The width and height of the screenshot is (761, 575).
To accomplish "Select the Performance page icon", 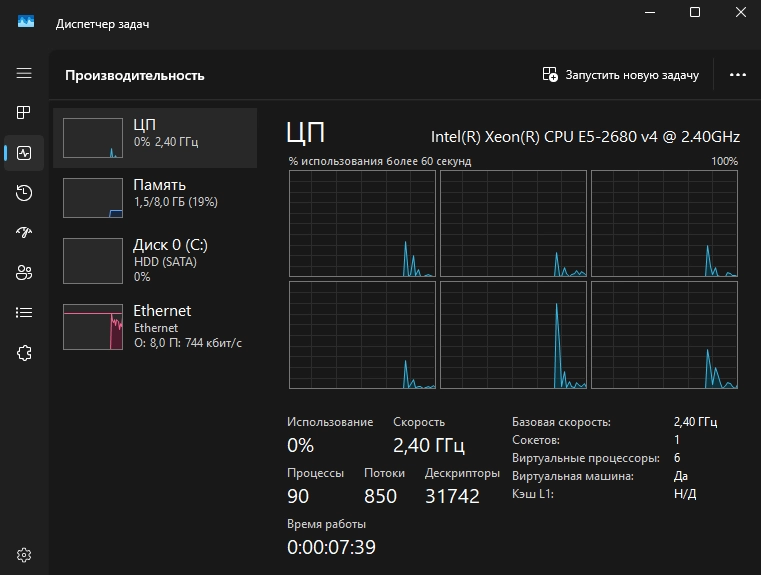I will coord(24,153).
